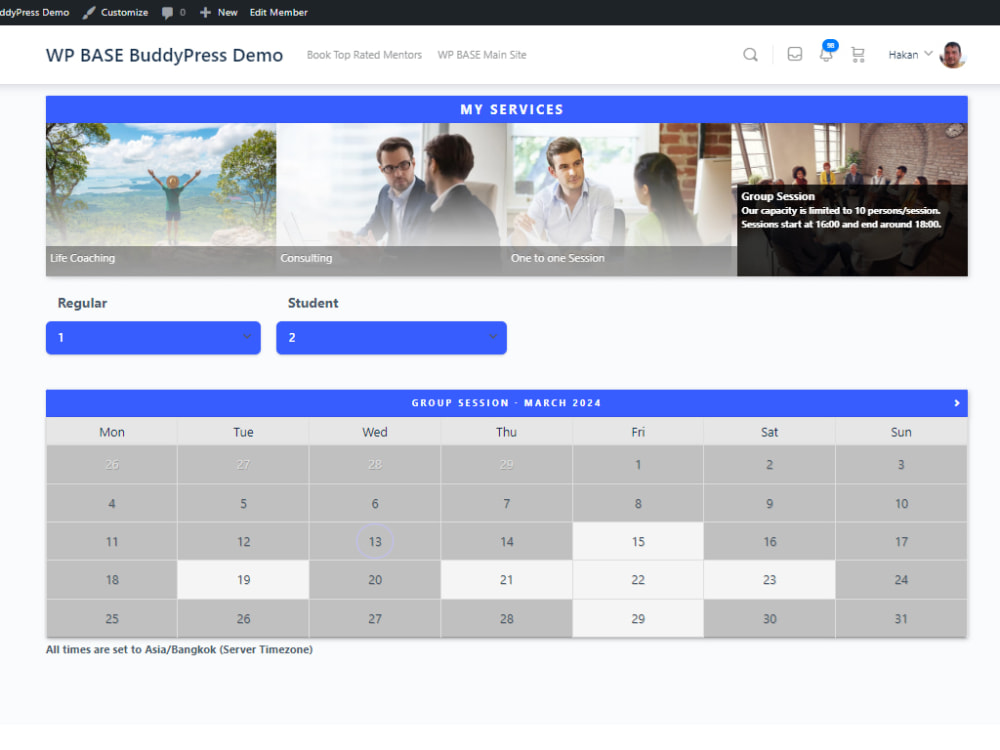The height and width of the screenshot is (750, 1000).
Task: Click calendar day 5
Action: click(243, 503)
